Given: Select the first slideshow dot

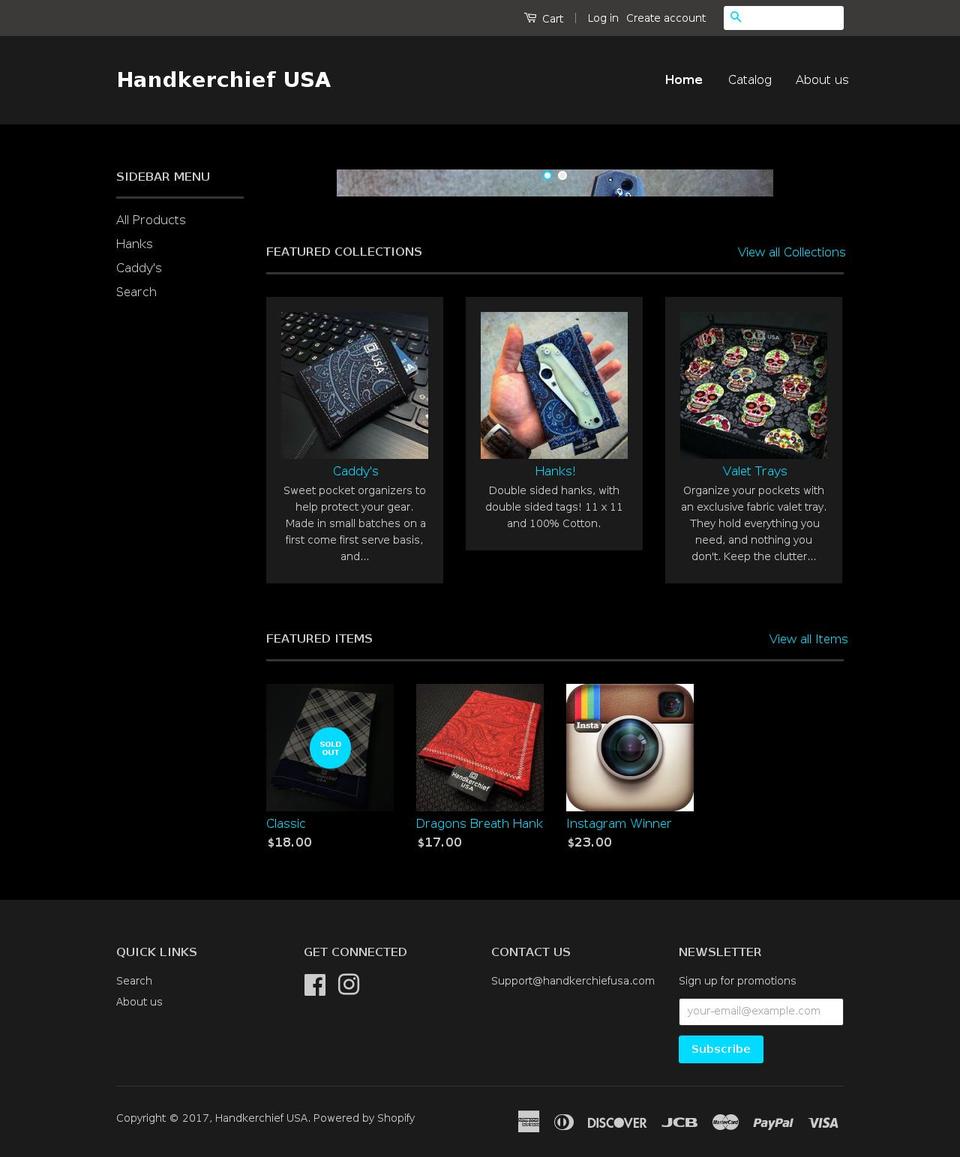Looking at the screenshot, I should (547, 176).
